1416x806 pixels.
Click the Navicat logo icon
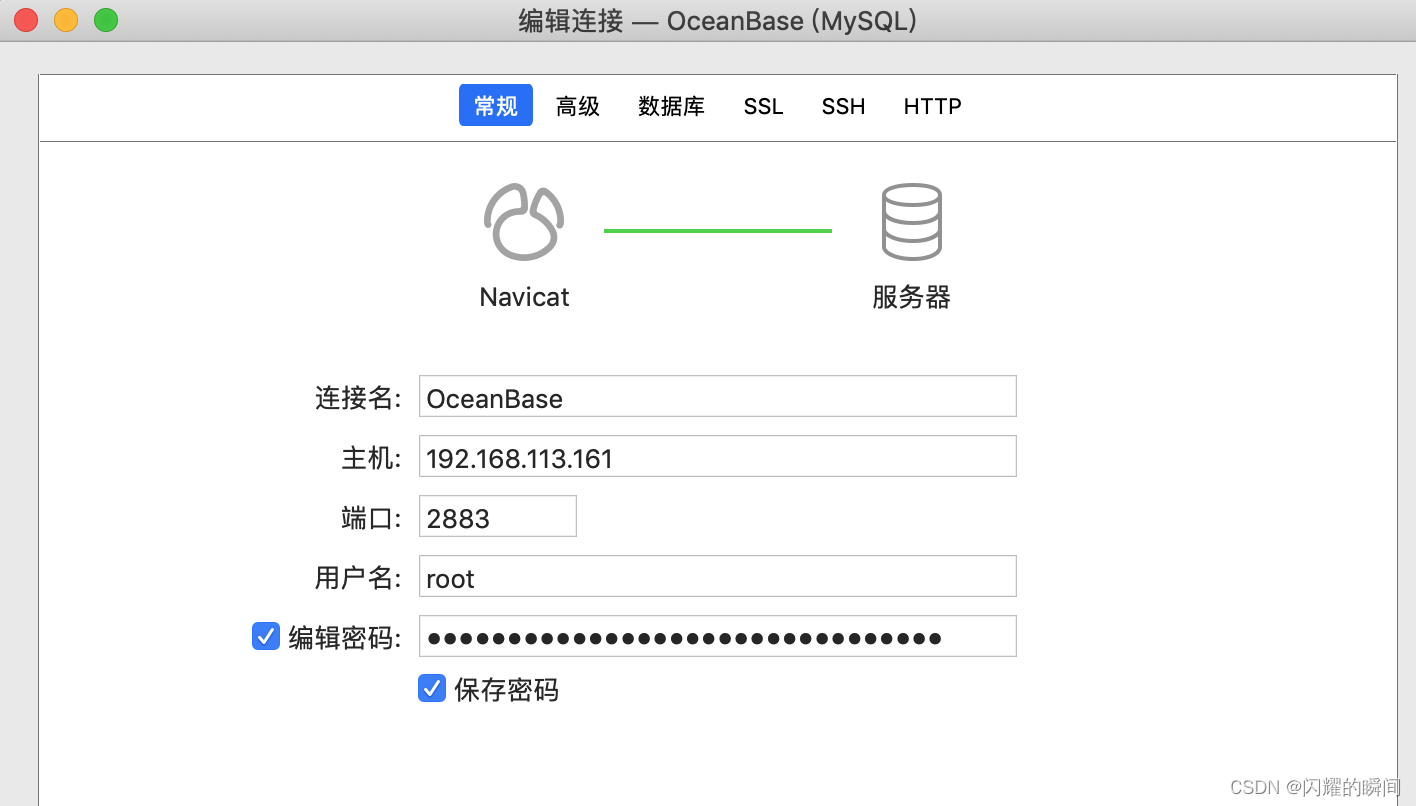[x=524, y=222]
